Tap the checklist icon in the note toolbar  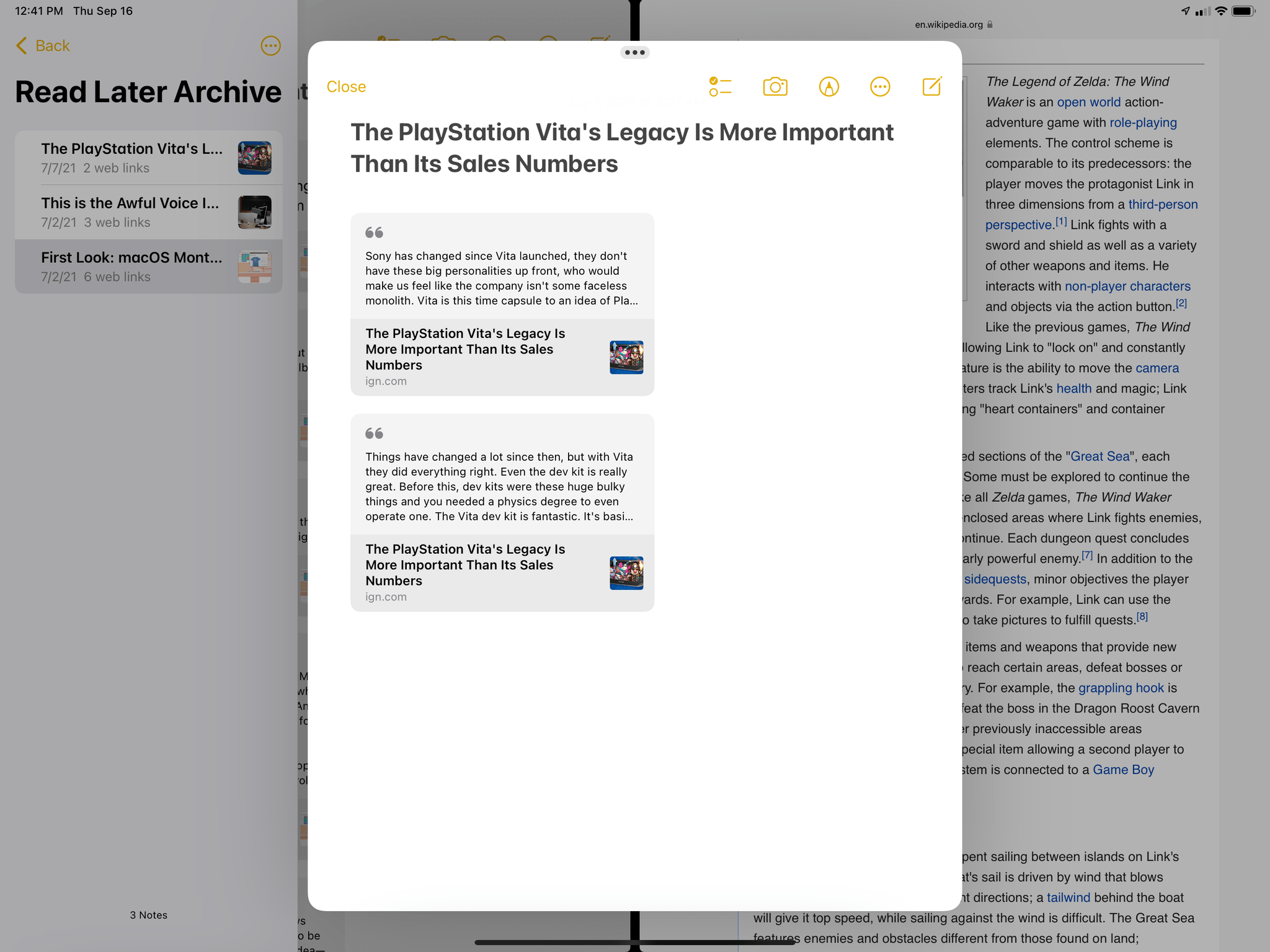click(x=720, y=87)
